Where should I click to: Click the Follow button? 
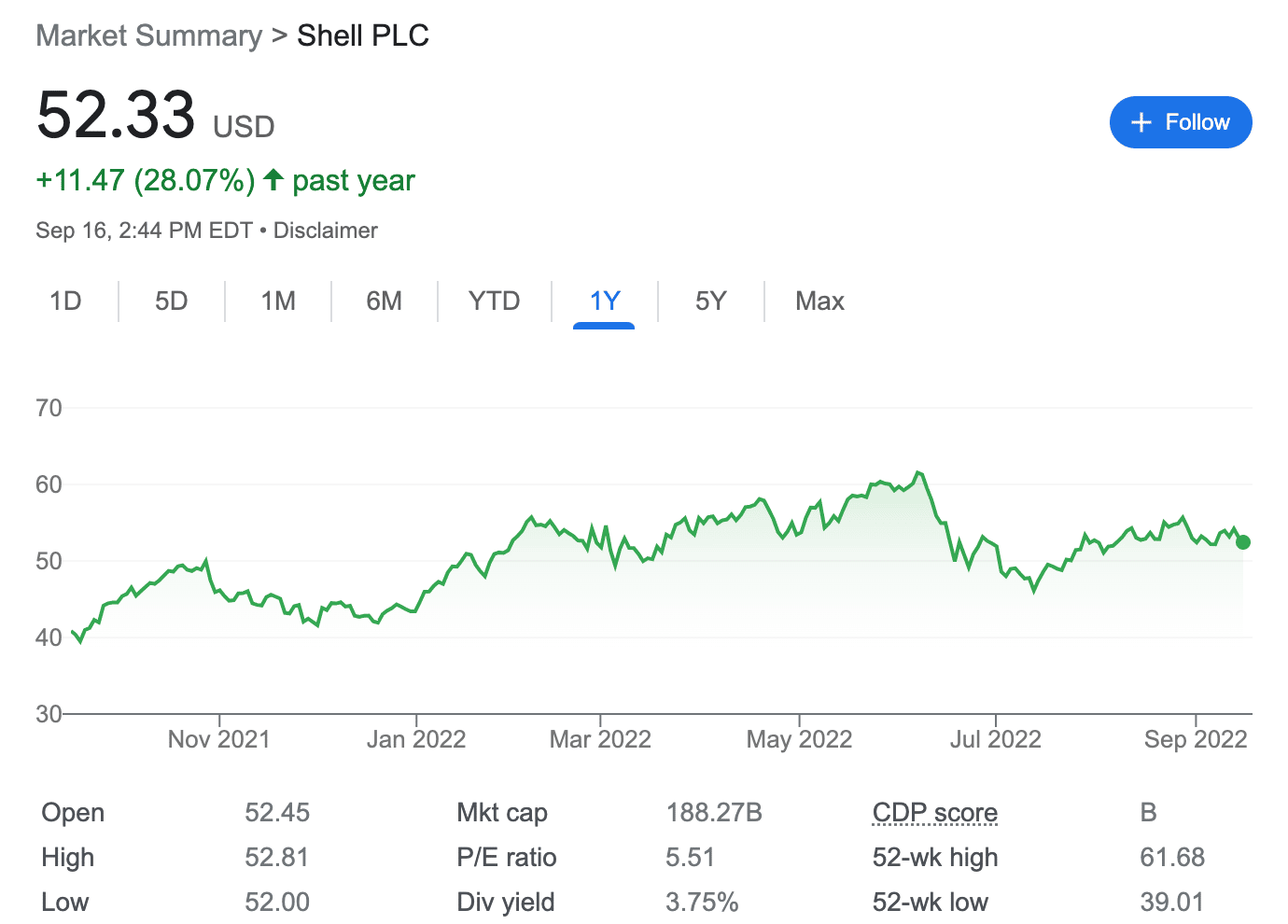[x=1181, y=122]
